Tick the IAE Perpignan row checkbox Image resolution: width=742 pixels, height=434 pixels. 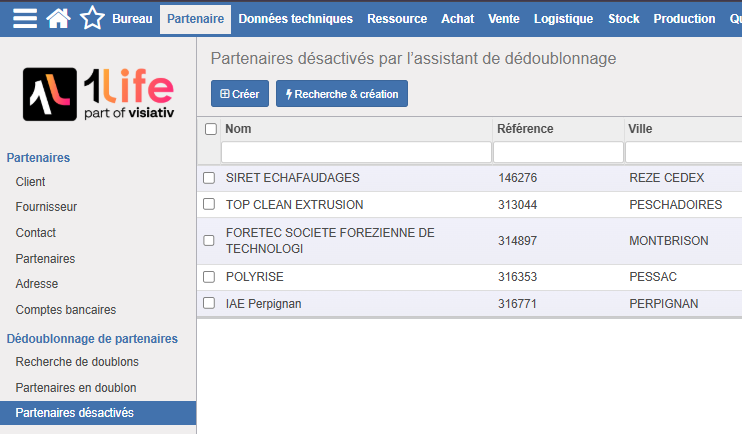click(x=209, y=303)
